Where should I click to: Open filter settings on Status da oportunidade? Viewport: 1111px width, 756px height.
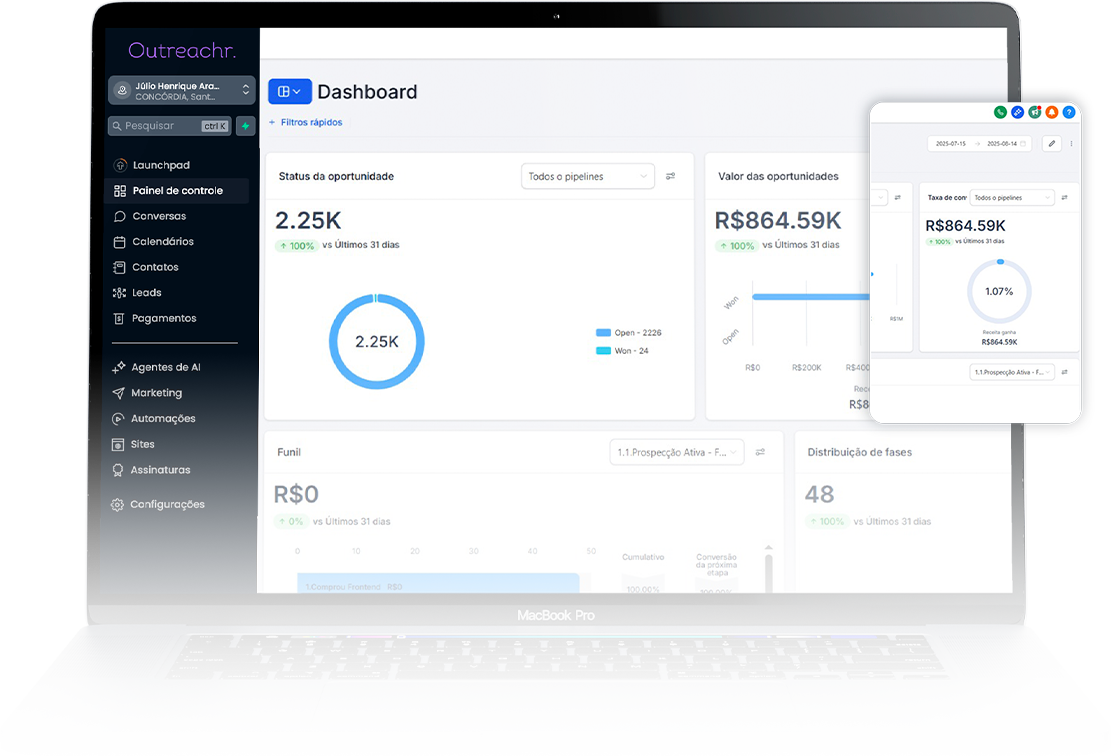point(670,176)
